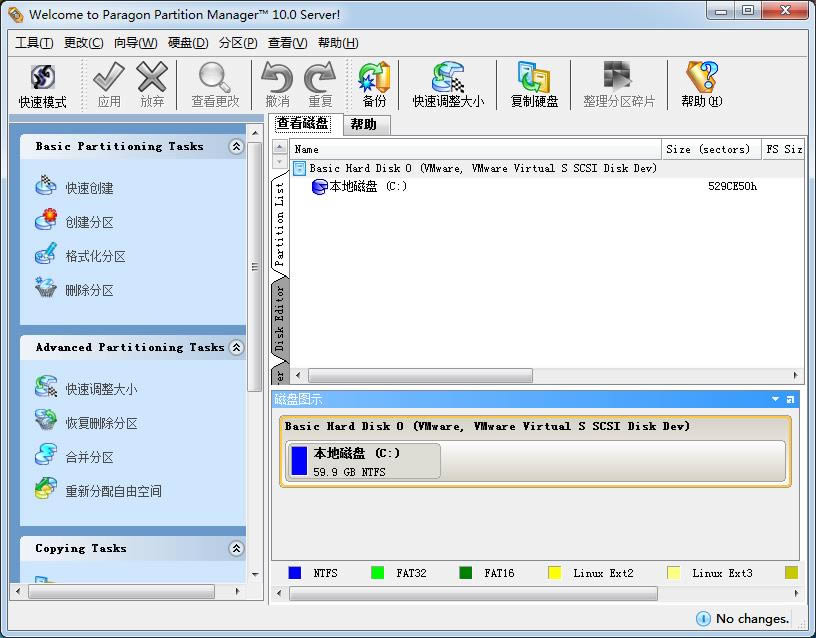The width and height of the screenshot is (816, 638).
Task: Open the 硬盘(D) menu
Action: [x=188, y=43]
